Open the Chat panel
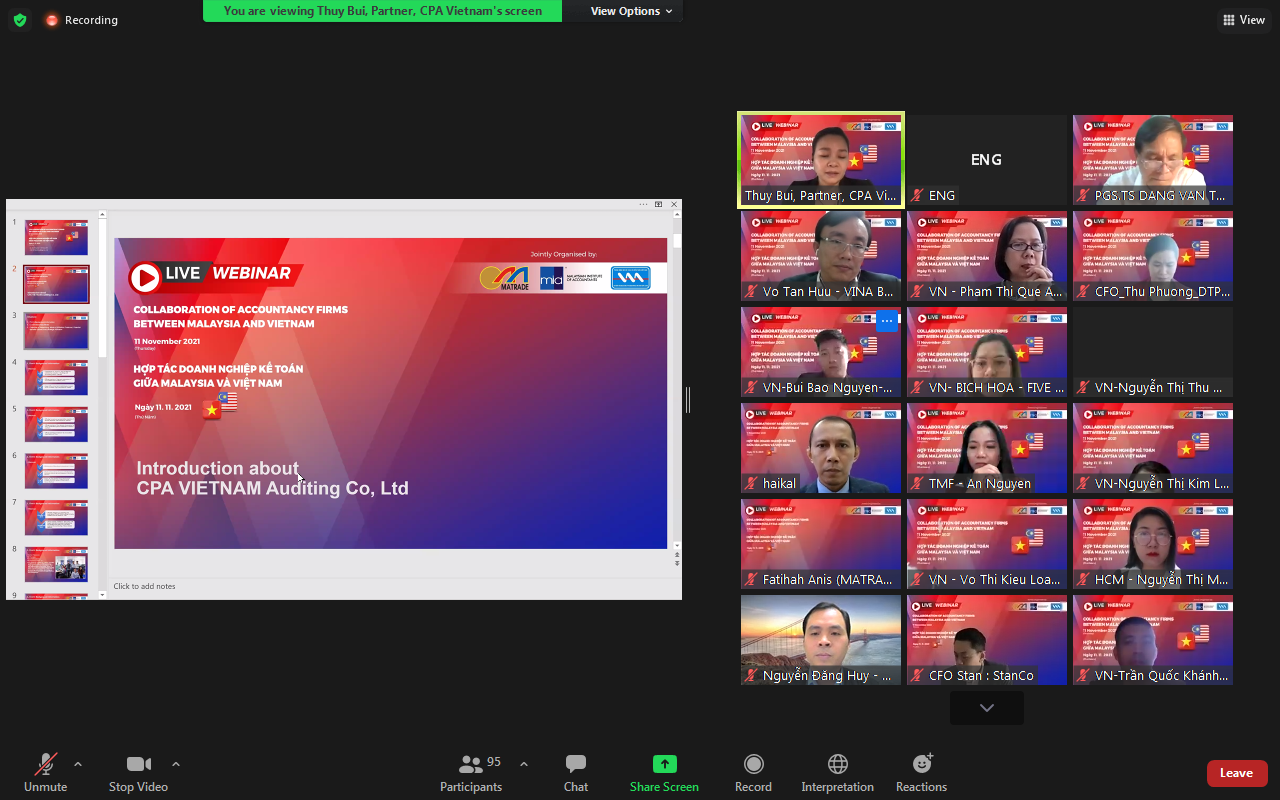The height and width of the screenshot is (800, 1280). point(576,773)
